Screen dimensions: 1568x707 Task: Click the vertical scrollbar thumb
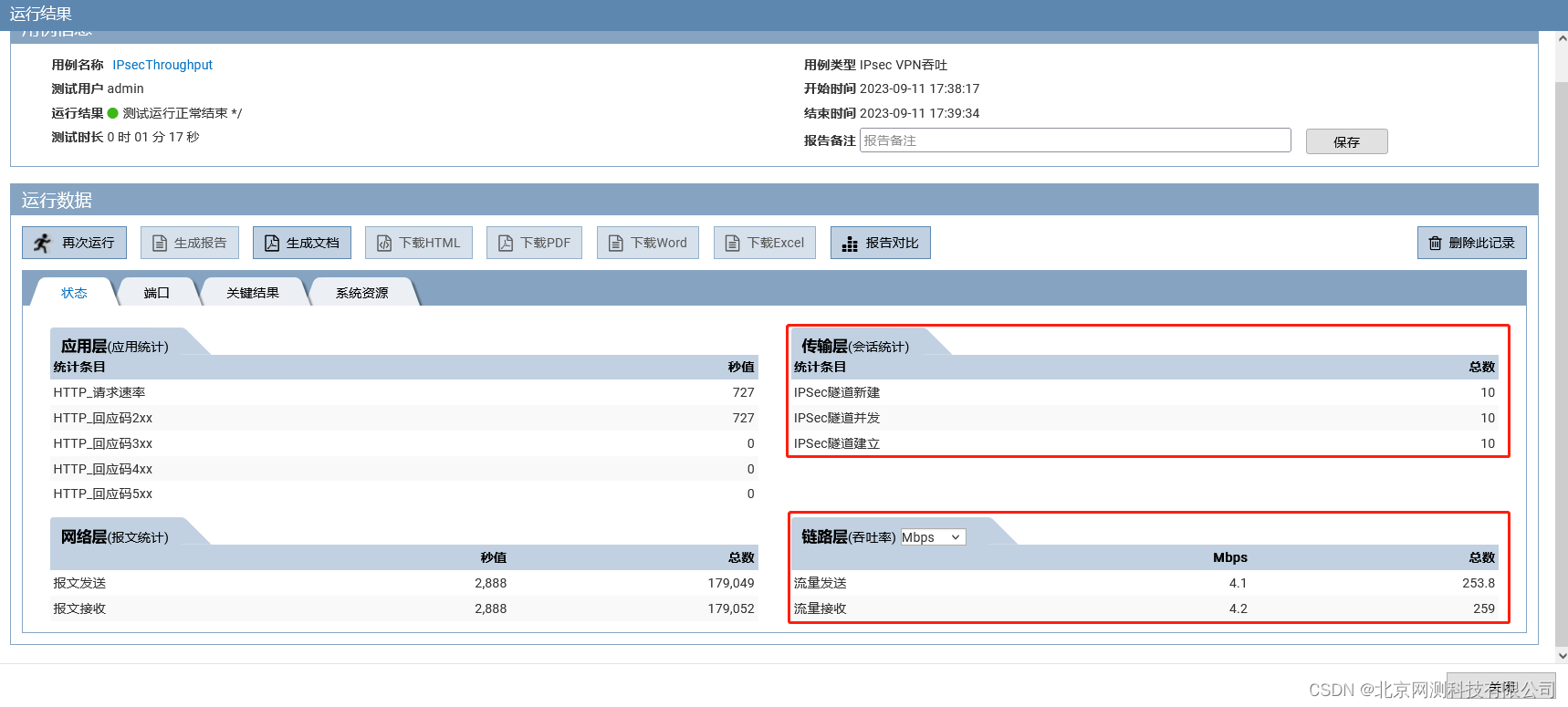[1562, 363]
